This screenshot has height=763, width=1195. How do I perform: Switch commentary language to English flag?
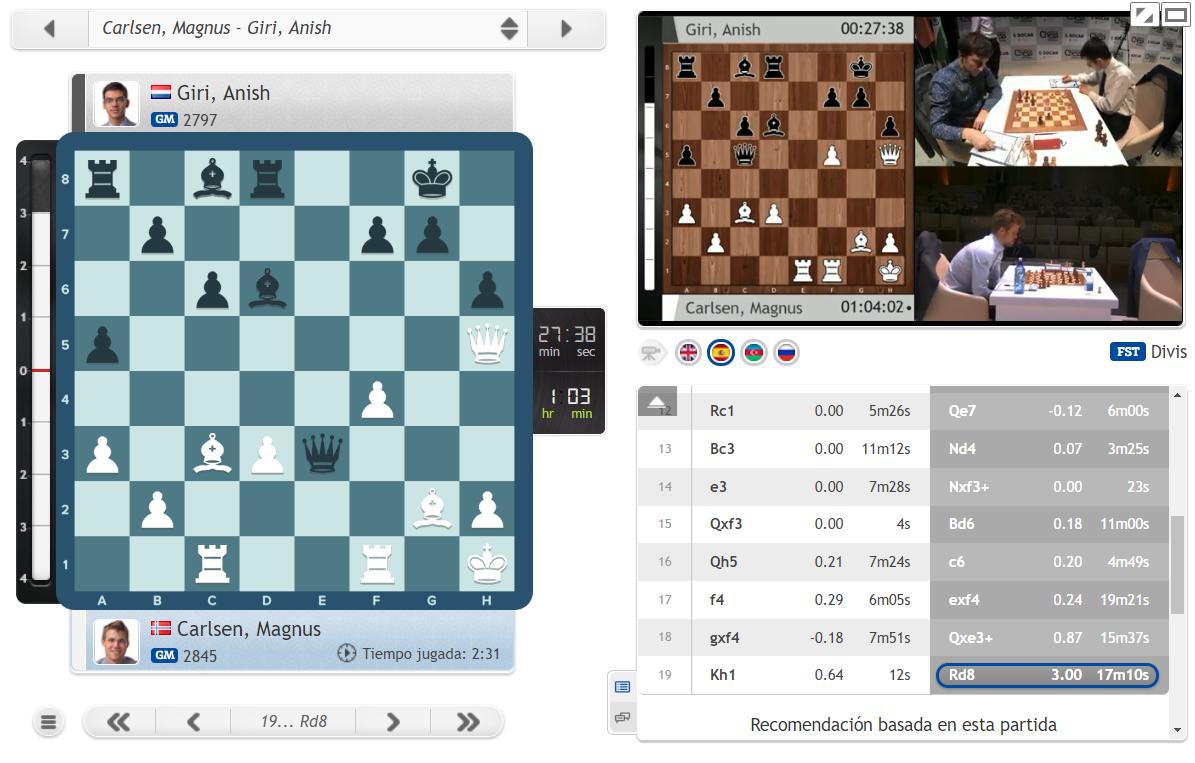(x=689, y=352)
